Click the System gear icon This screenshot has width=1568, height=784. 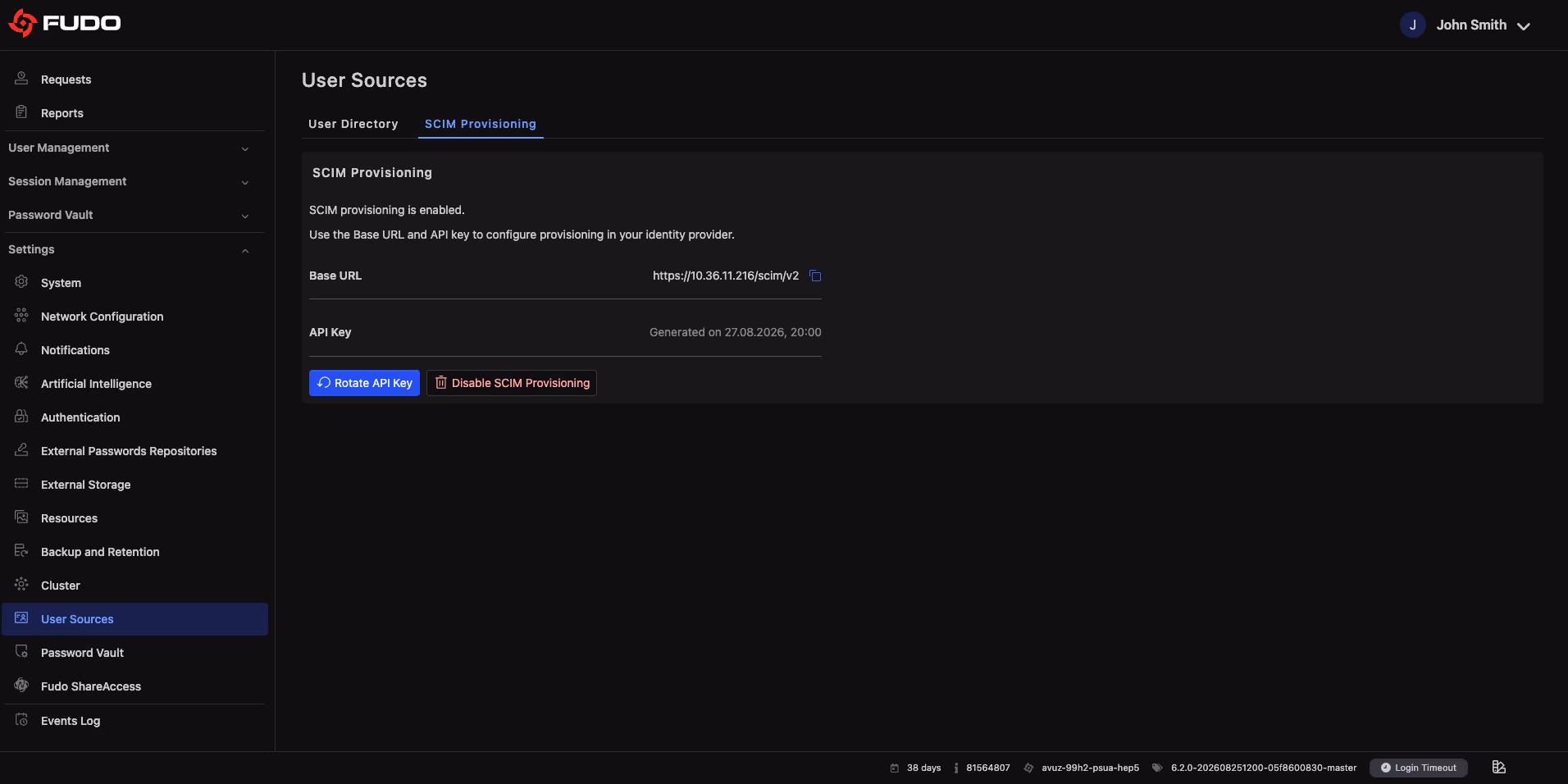point(21,282)
